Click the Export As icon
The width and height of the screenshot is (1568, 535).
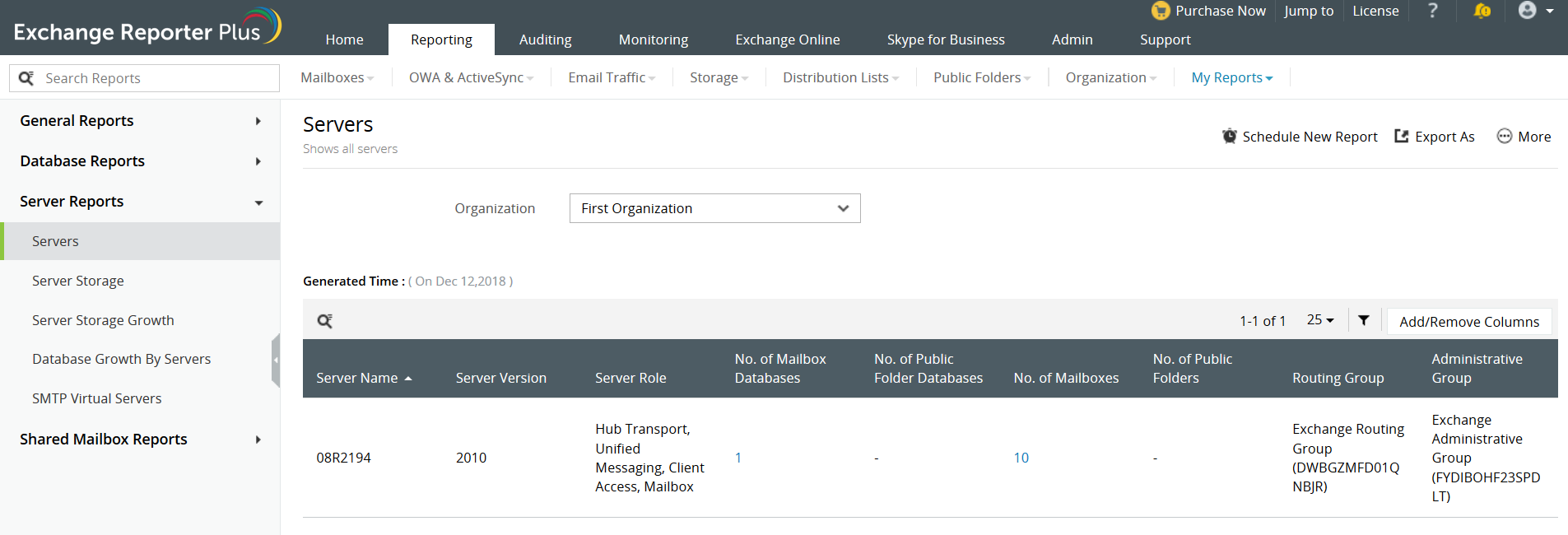point(1402,137)
